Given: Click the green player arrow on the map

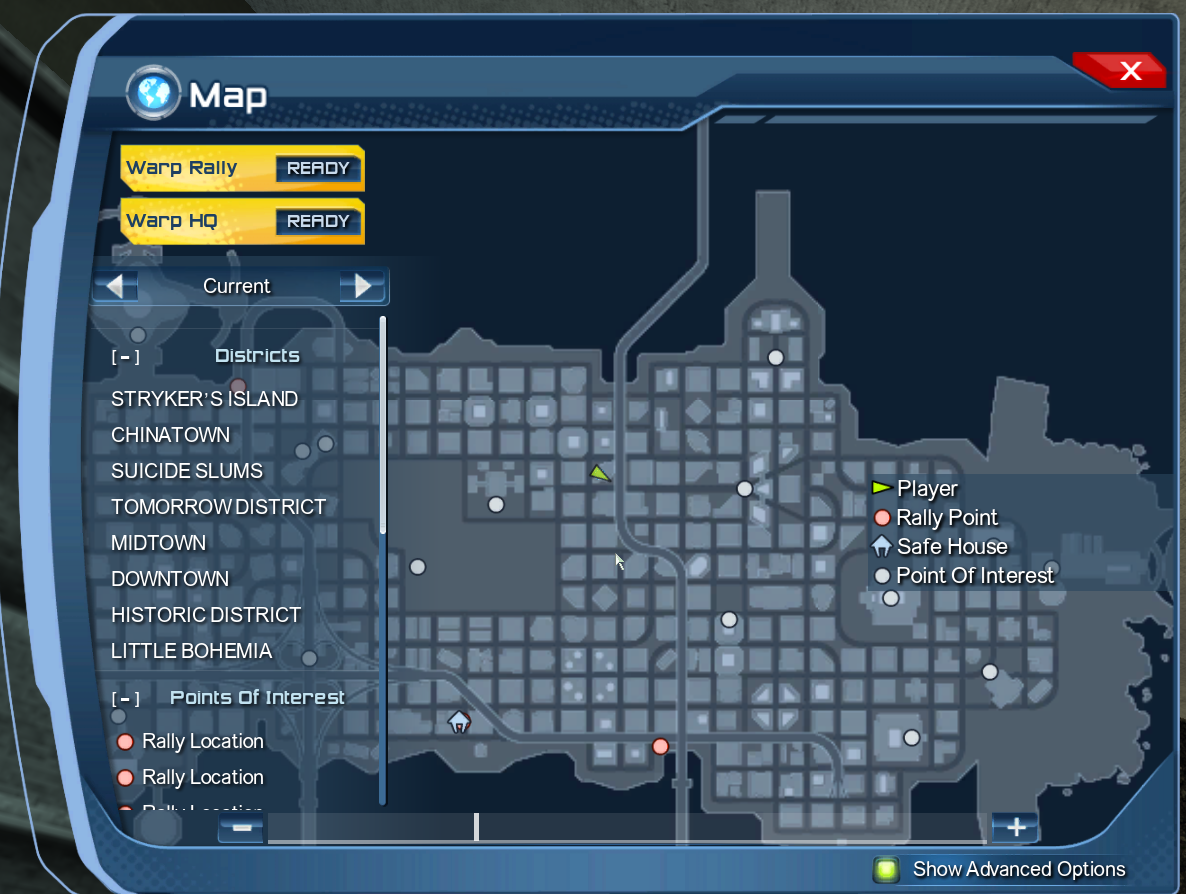Looking at the screenshot, I should point(600,473).
